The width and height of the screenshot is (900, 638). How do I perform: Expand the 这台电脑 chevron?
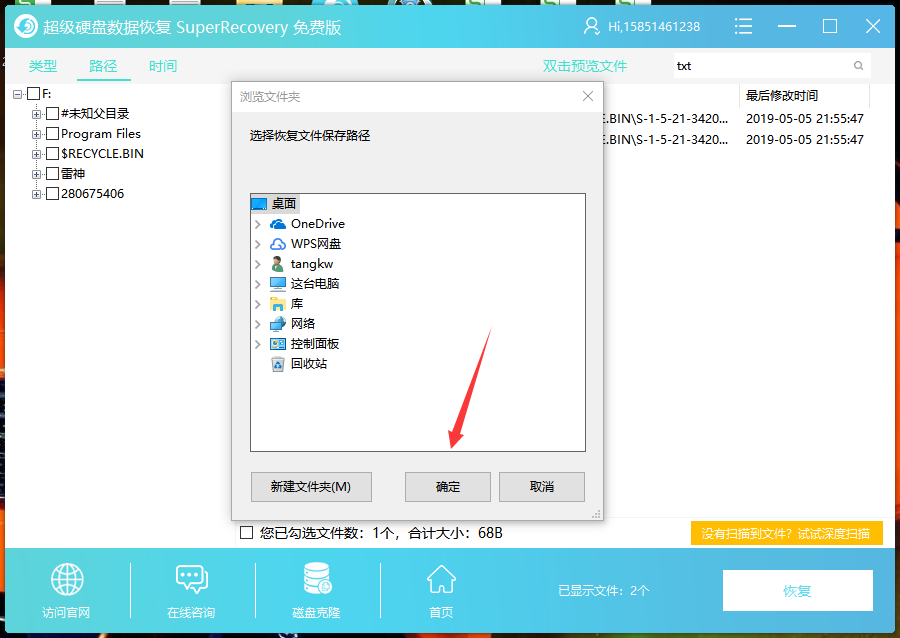(258, 285)
